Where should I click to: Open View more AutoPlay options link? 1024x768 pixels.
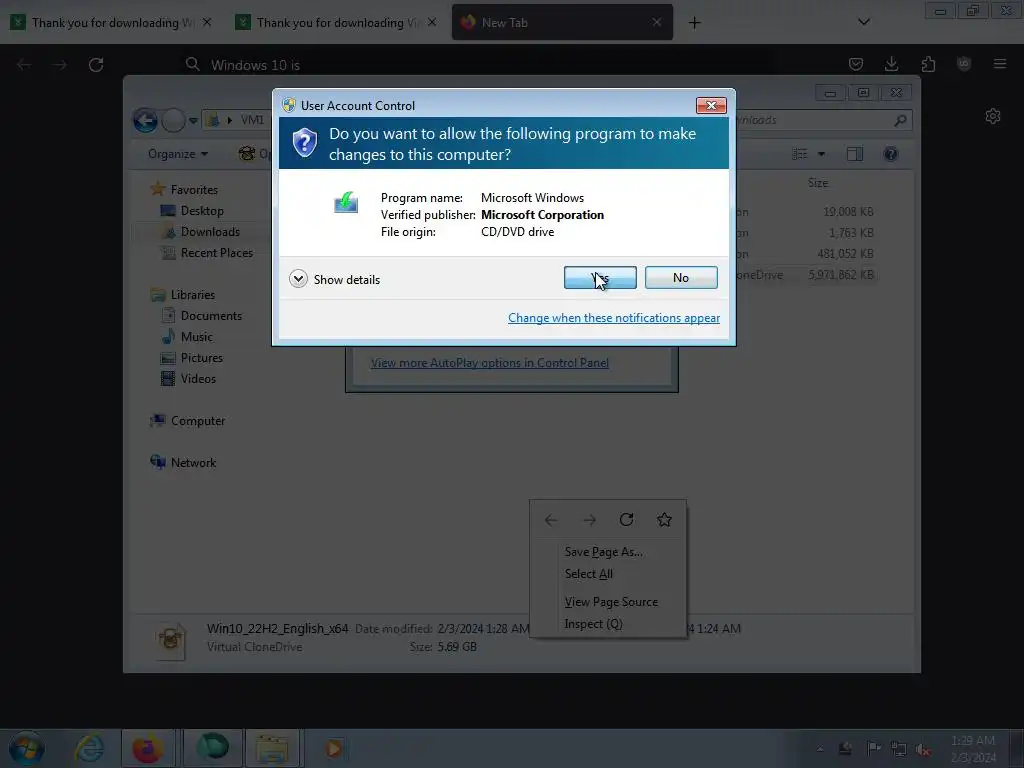pyautogui.click(x=490, y=363)
